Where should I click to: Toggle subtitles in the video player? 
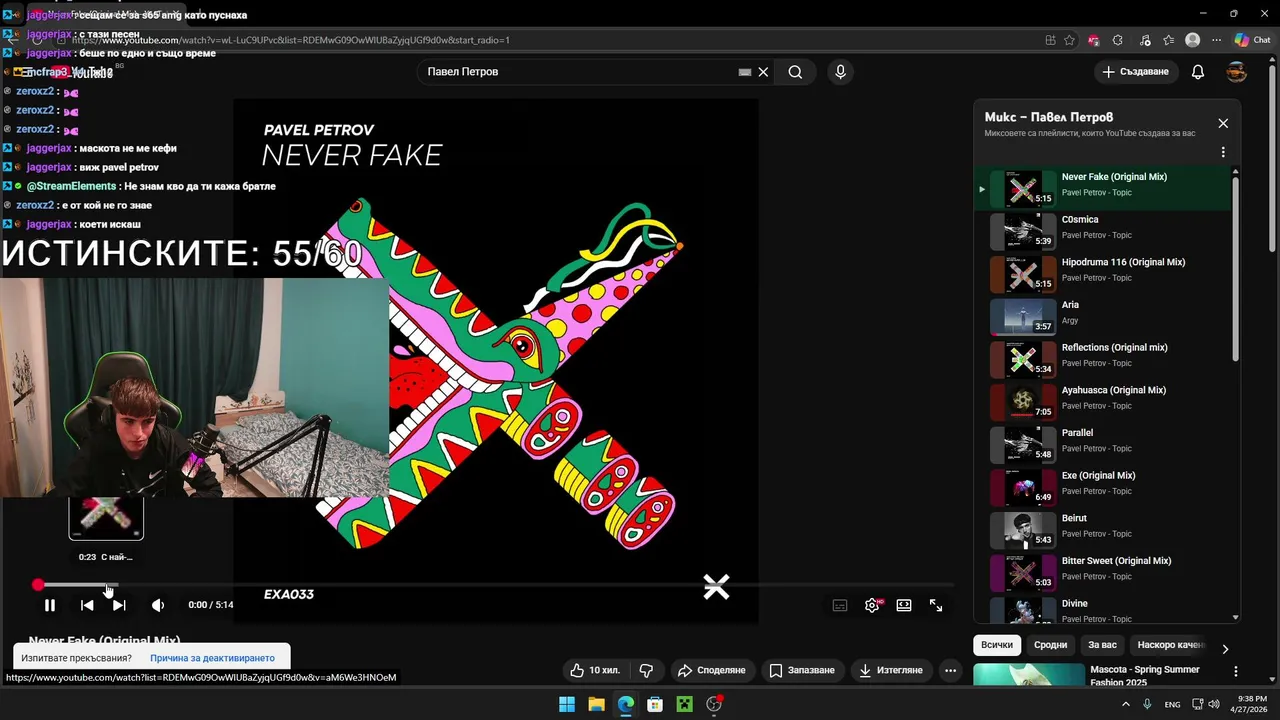pos(840,605)
